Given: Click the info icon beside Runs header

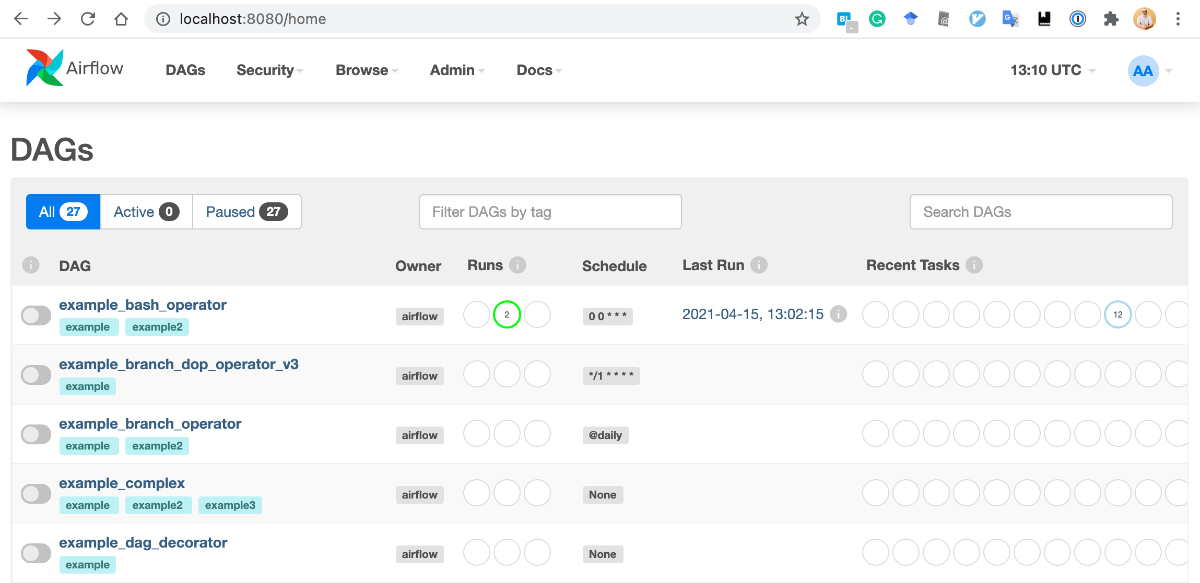Looking at the screenshot, I should [517, 265].
